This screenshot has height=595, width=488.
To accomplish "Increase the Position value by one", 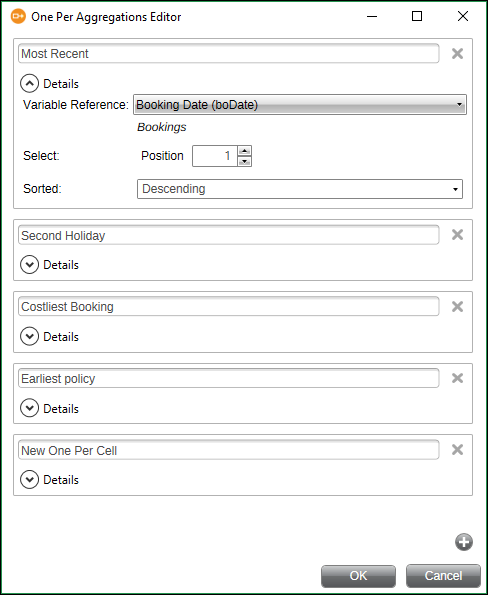I will (244, 151).
